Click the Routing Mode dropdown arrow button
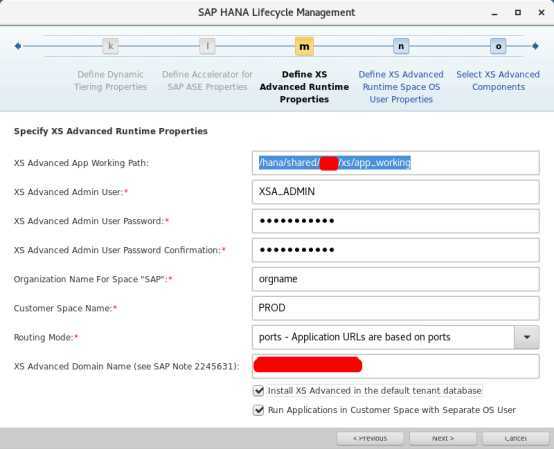This screenshot has height=450, width=554. (526, 337)
